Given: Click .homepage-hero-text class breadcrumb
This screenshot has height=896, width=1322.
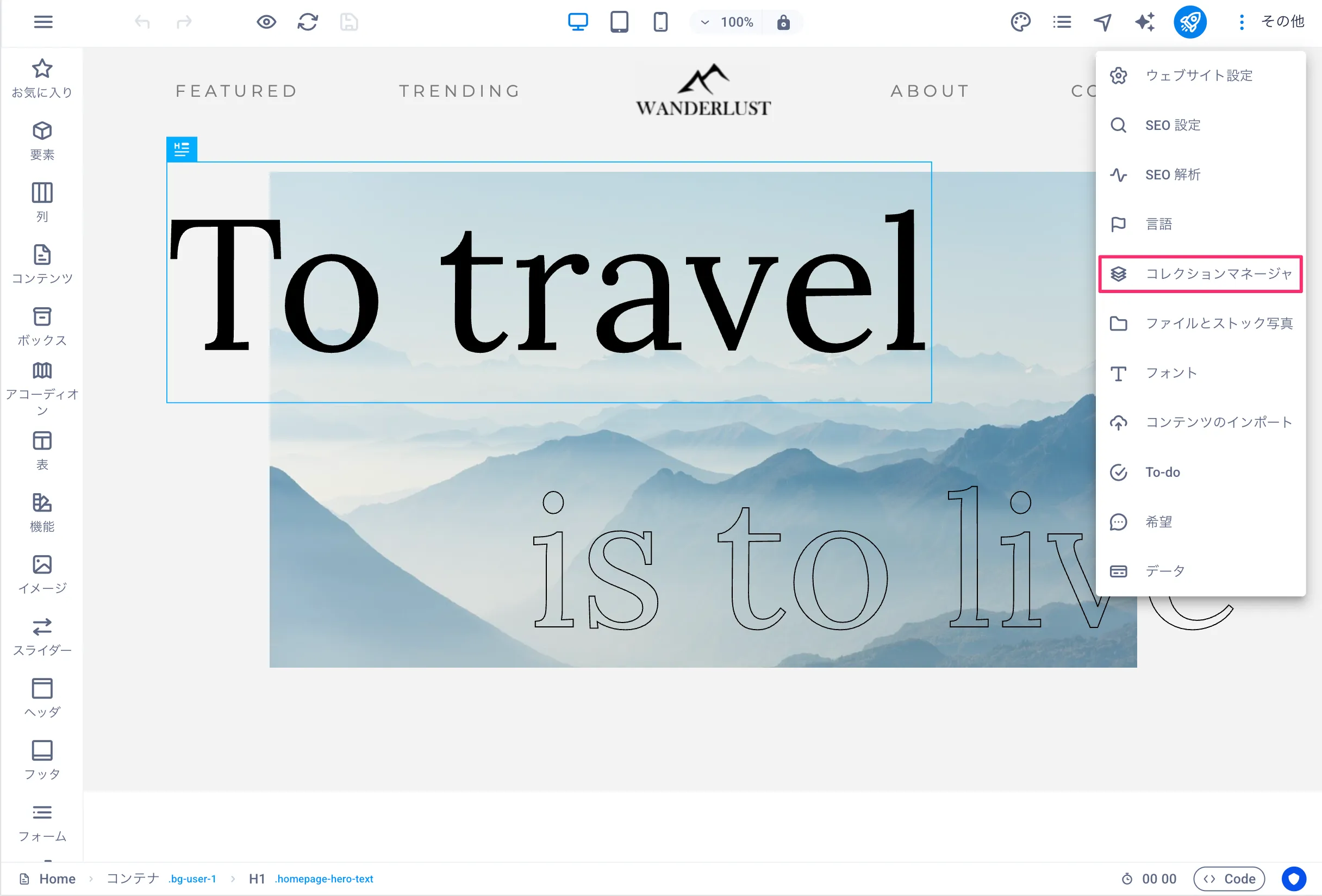Looking at the screenshot, I should point(324,879).
